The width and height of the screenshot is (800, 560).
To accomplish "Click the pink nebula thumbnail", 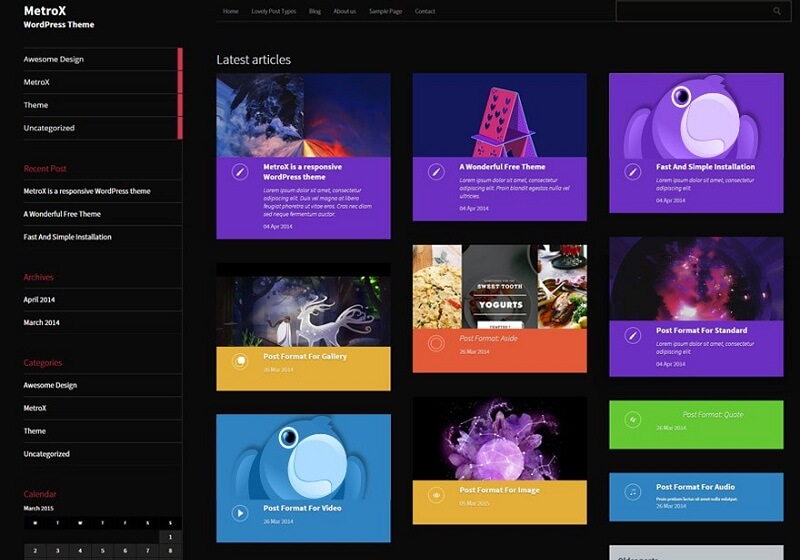I will coord(696,279).
